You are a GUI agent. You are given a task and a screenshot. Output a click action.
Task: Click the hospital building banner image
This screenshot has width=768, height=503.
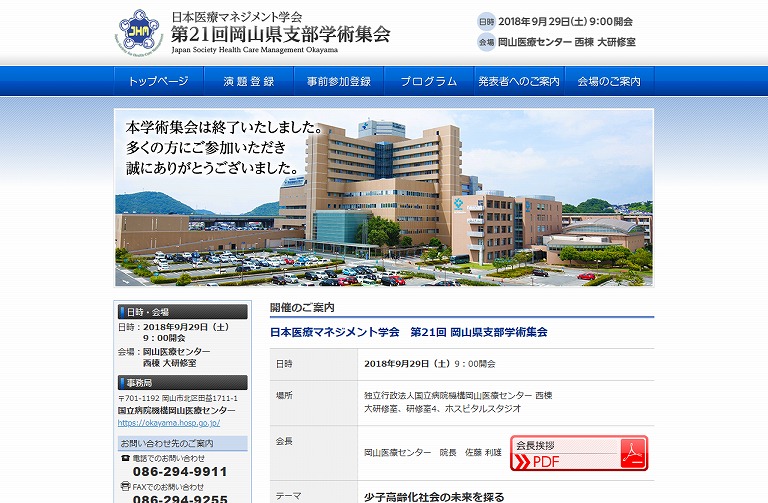[x=384, y=197]
